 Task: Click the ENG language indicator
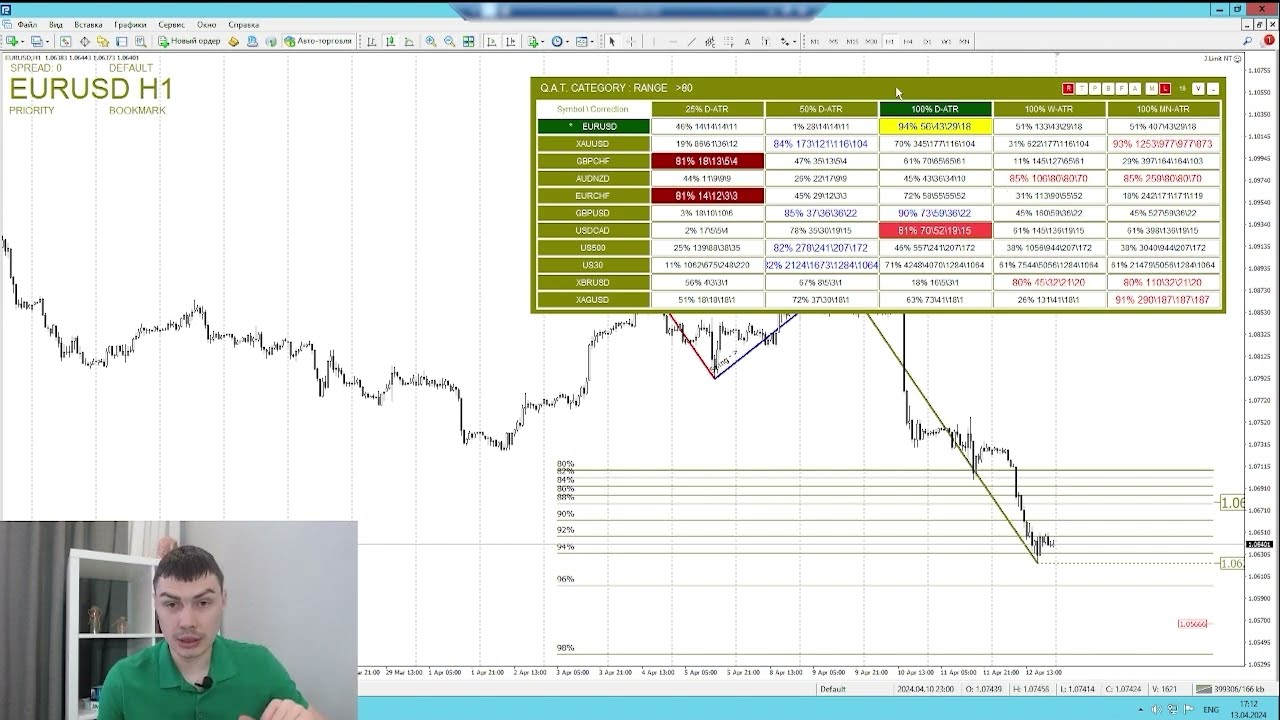[1211, 709]
